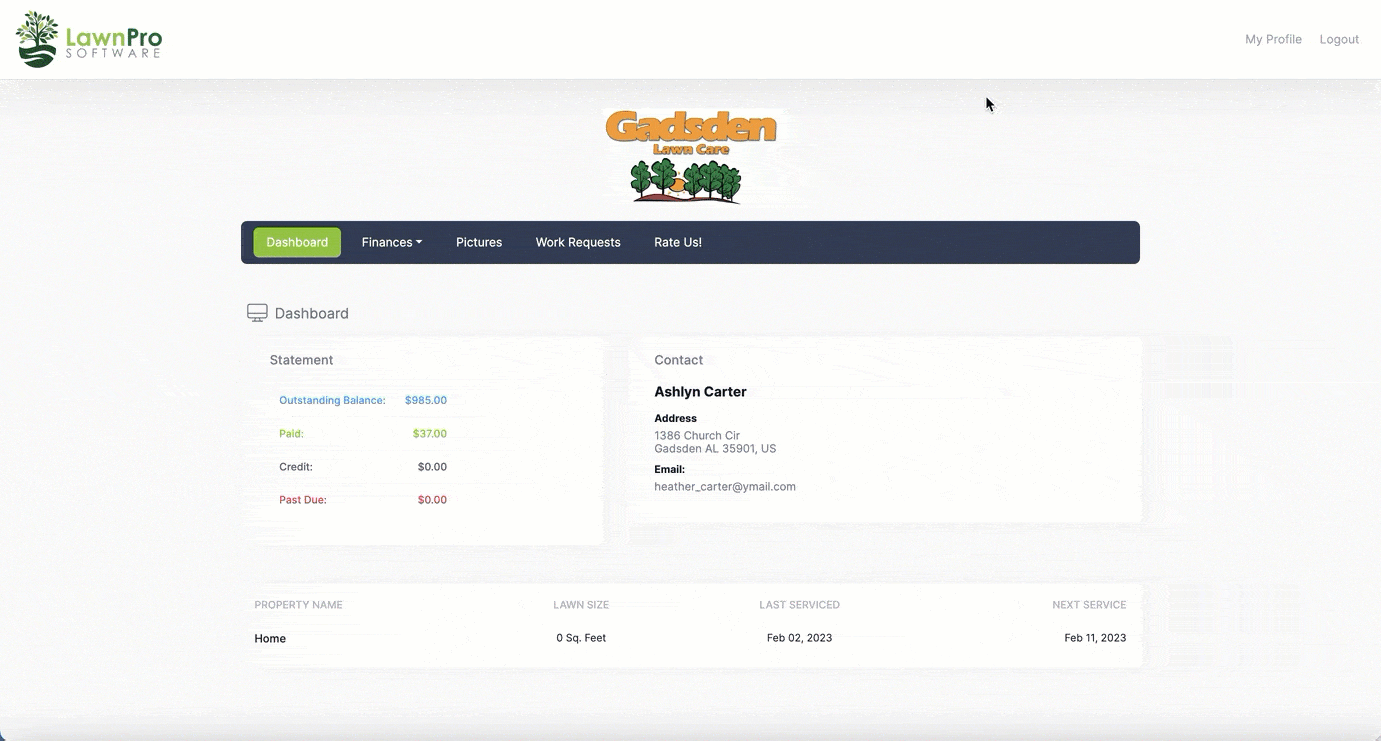
Task: Click the Dashboard monitor icon
Action: click(257, 313)
